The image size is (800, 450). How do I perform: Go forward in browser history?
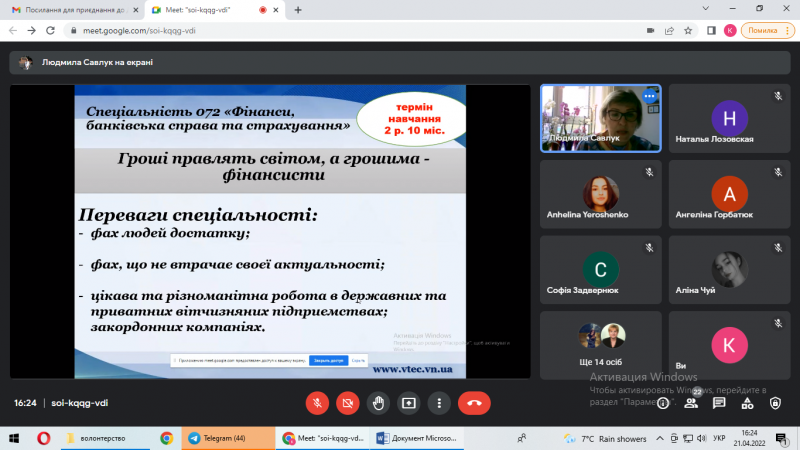click(32, 31)
